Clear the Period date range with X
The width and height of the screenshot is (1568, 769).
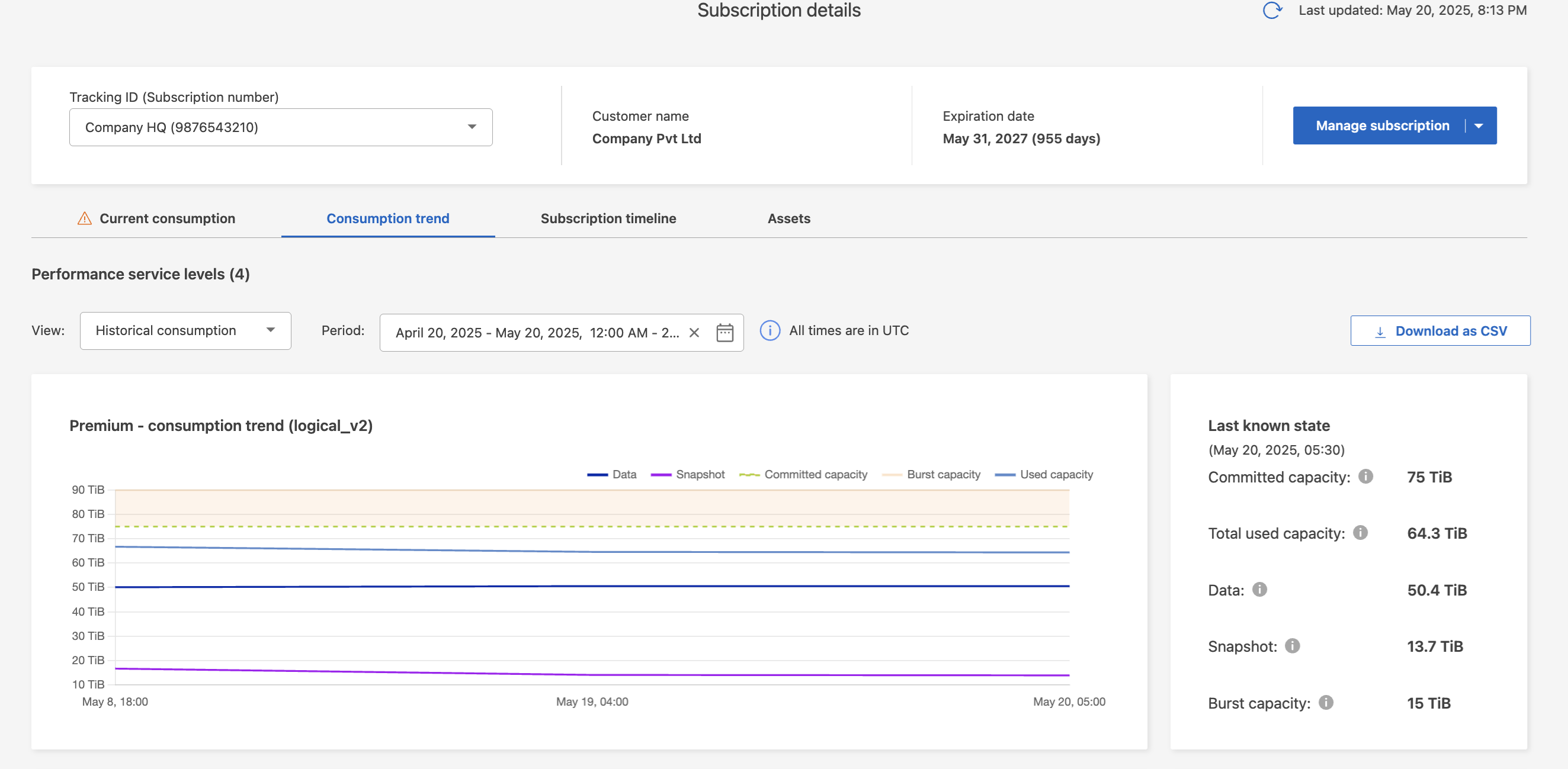694,333
